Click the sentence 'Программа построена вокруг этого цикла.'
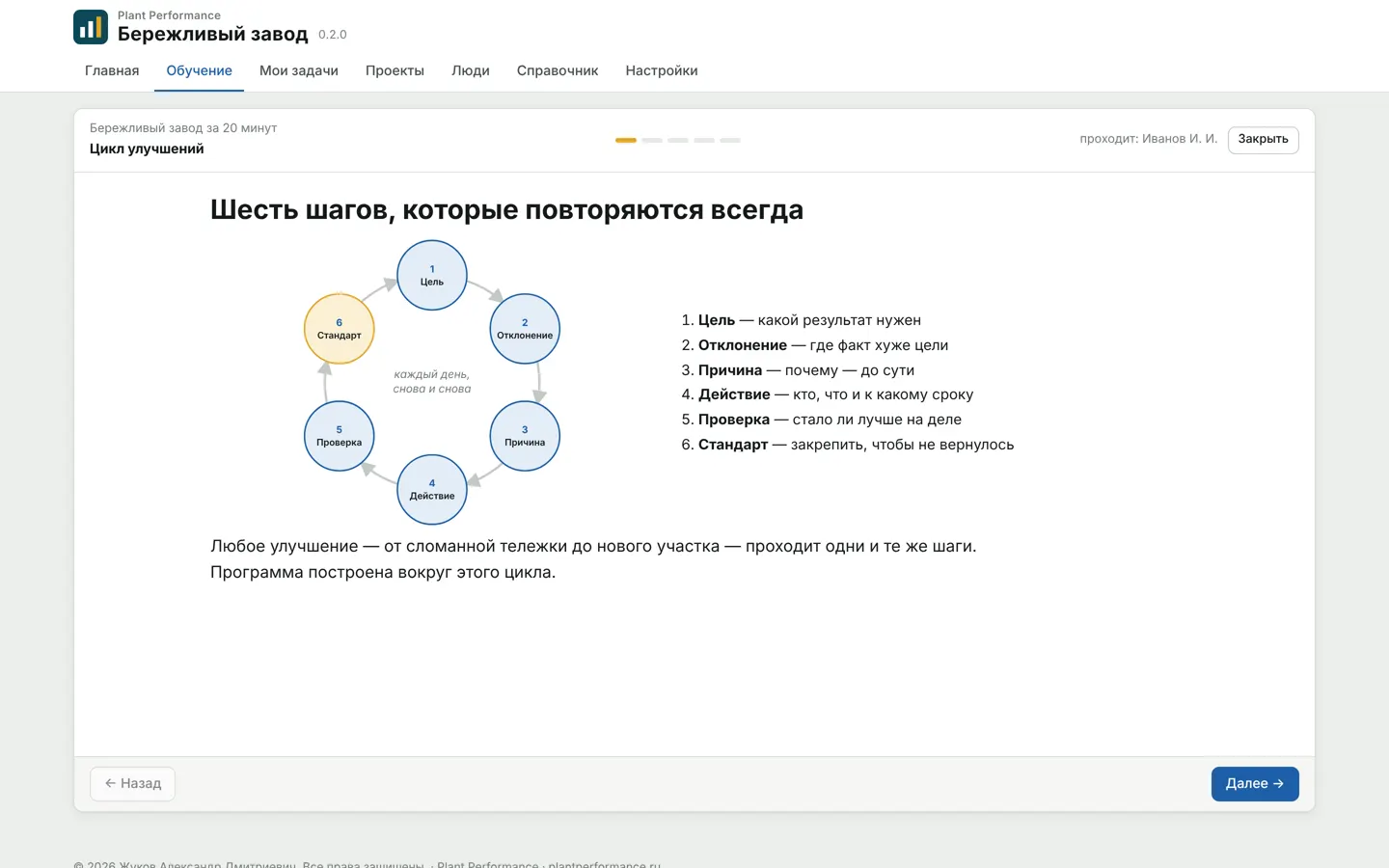This screenshot has height=868, width=1389. point(383,572)
